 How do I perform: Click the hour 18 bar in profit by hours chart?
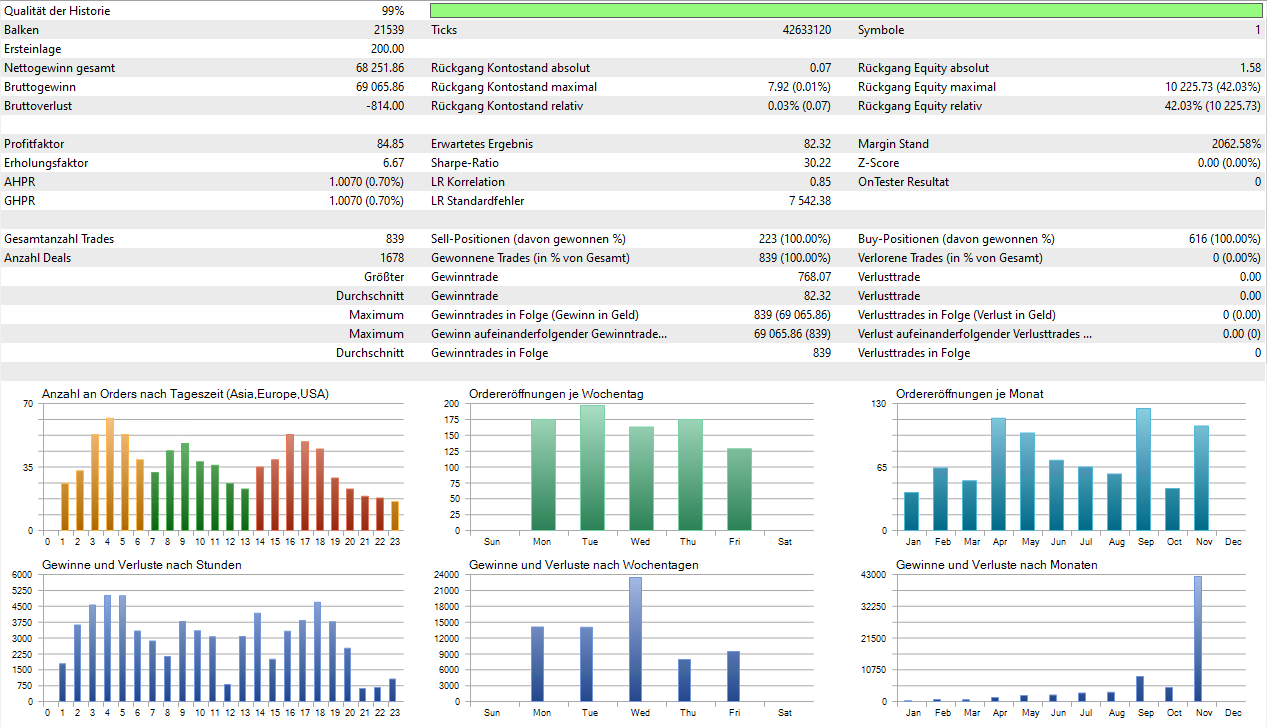(317, 652)
